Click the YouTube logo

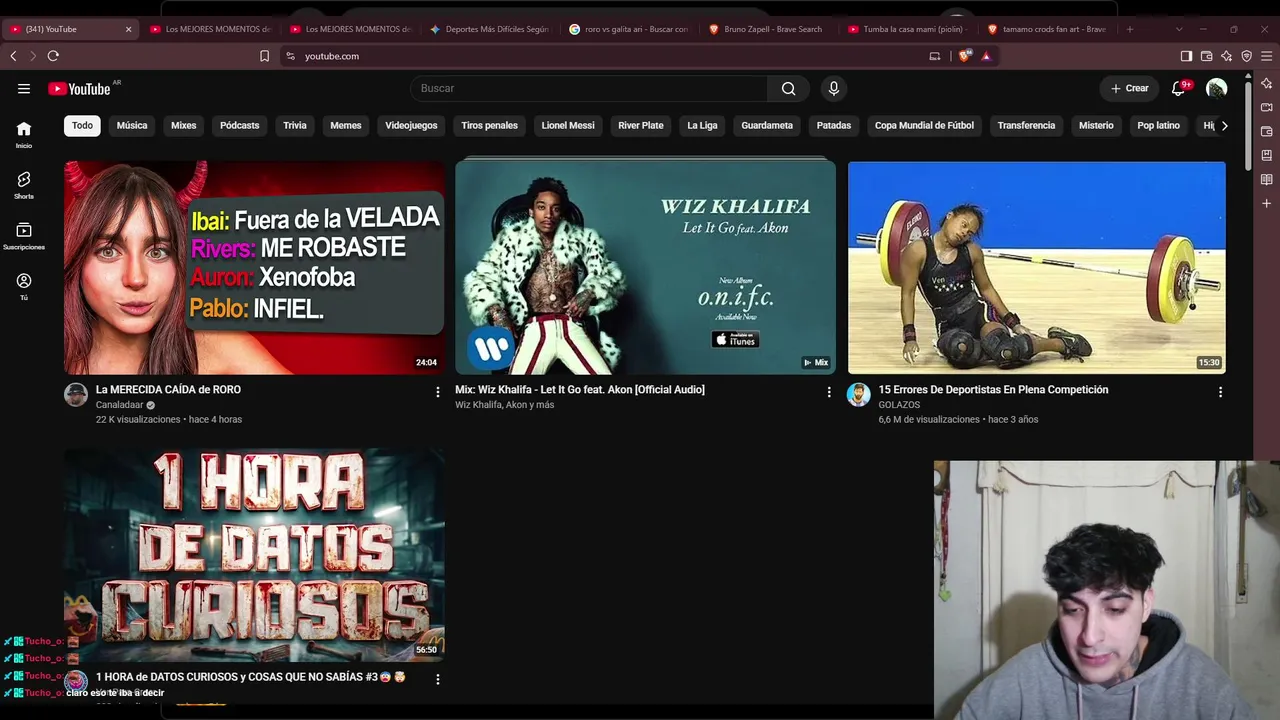click(79, 89)
